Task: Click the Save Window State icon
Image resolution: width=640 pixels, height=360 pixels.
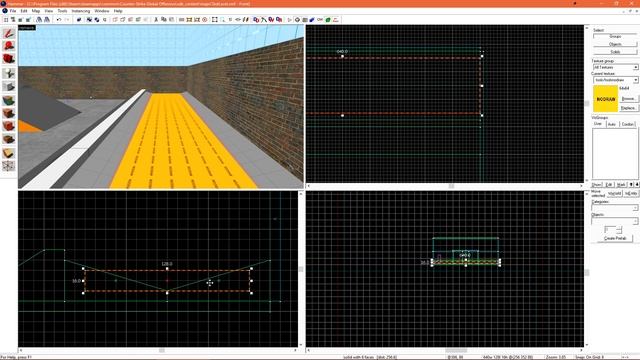Action: point(47,20)
